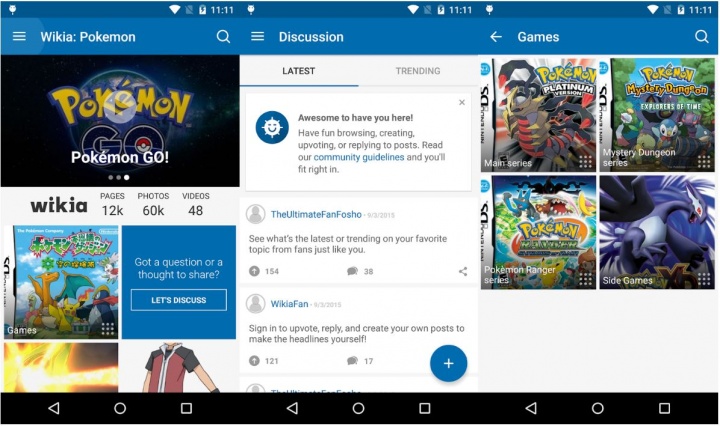Tap grid dots on Mystery Dungeon tile

[704, 162]
